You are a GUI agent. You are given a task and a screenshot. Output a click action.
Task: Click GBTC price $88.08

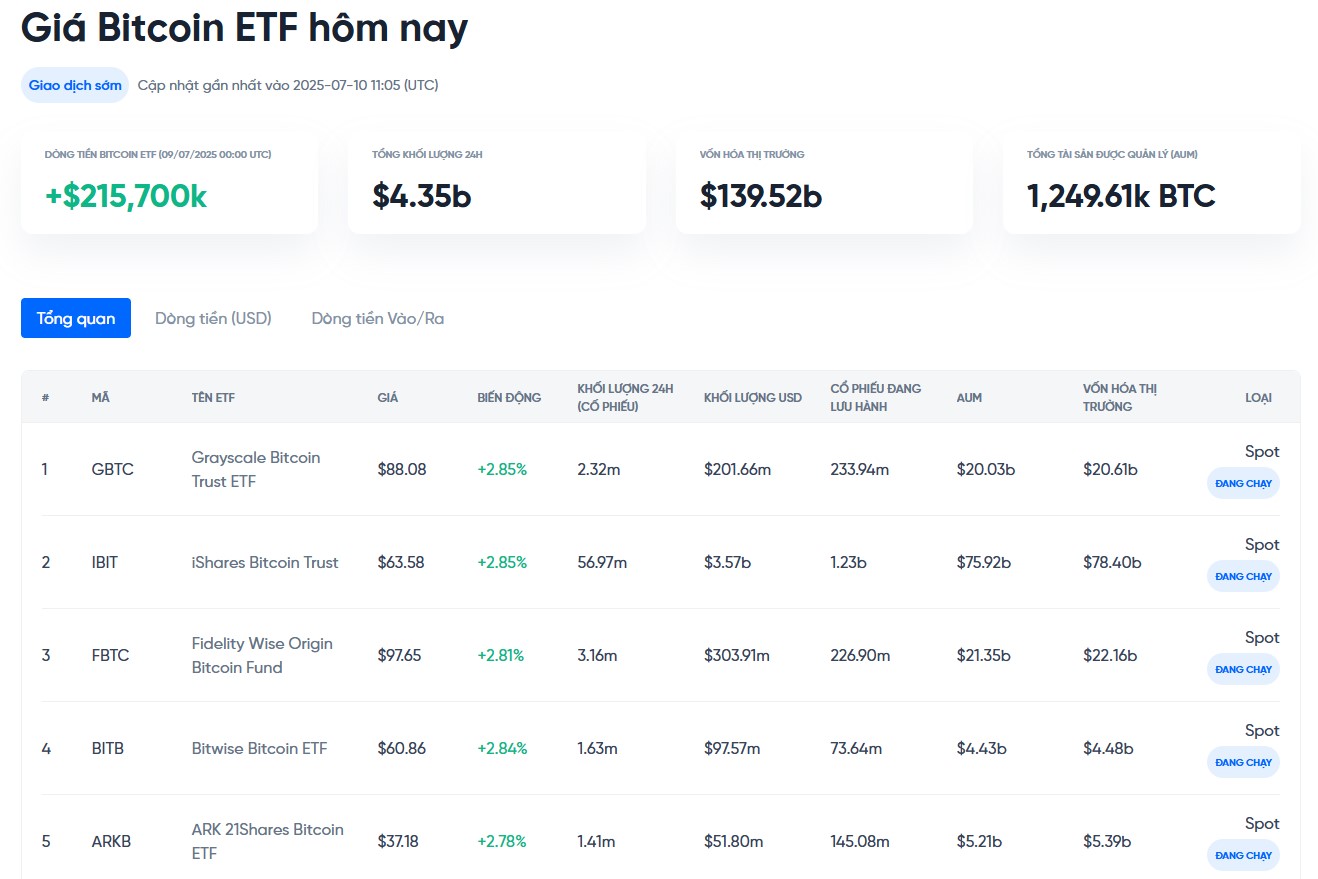(402, 469)
